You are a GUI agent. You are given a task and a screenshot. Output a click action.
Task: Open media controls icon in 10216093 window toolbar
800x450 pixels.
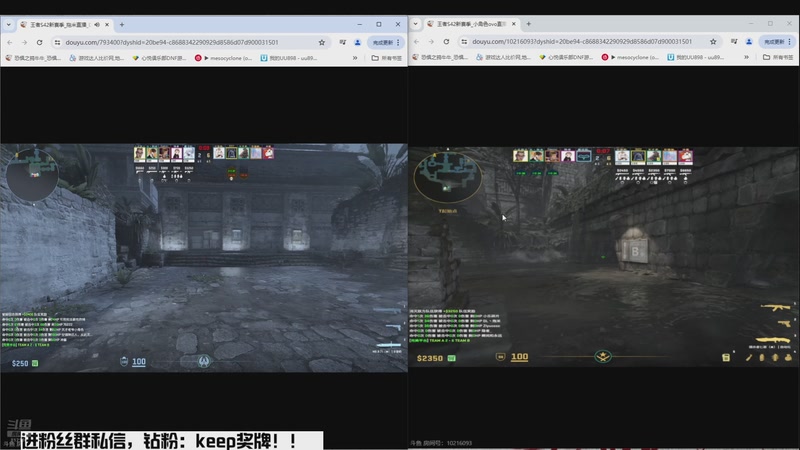[x=734, y=41]
